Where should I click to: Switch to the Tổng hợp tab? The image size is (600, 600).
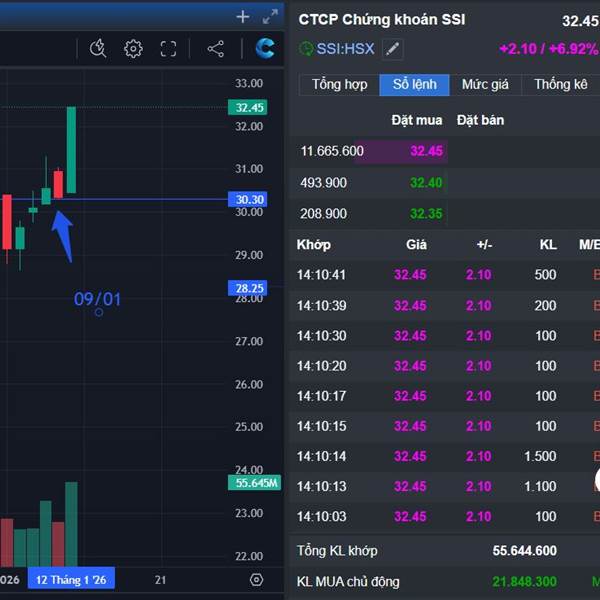[x=339, y=85]
